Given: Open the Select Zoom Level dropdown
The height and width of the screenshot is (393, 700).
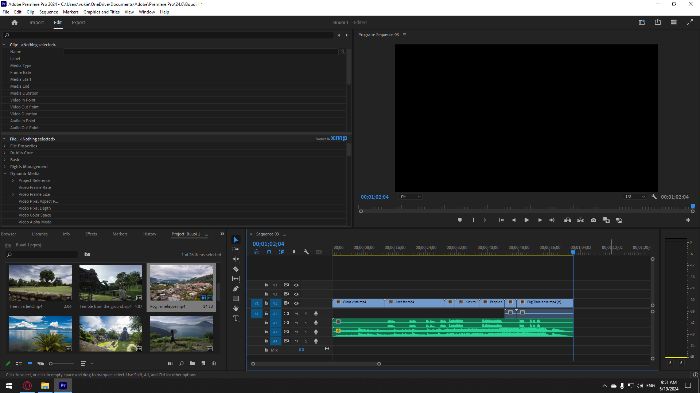Looking at the screenshot, I should 411,196.
